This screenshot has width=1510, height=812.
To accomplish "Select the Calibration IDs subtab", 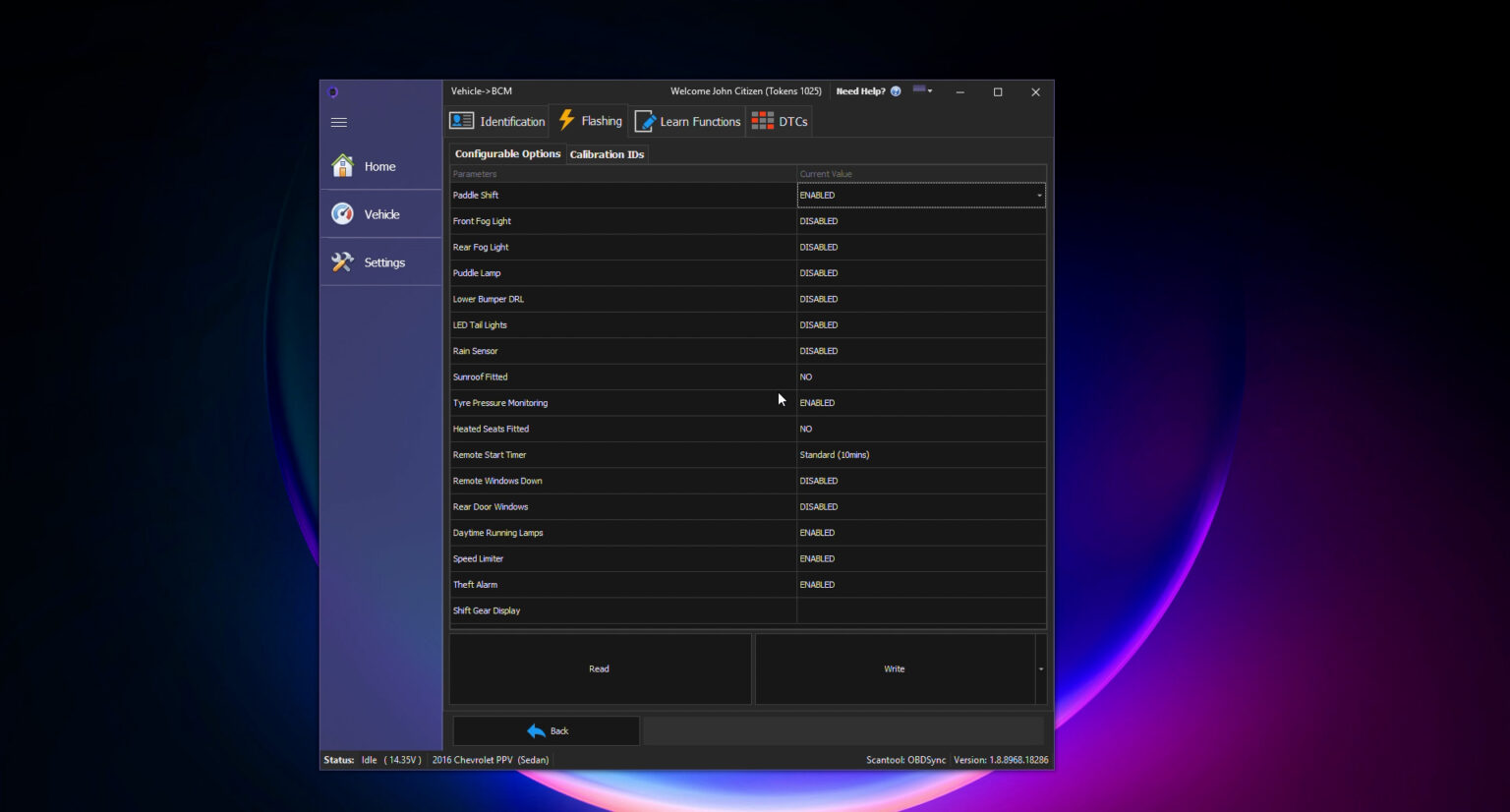I will 607,154.
